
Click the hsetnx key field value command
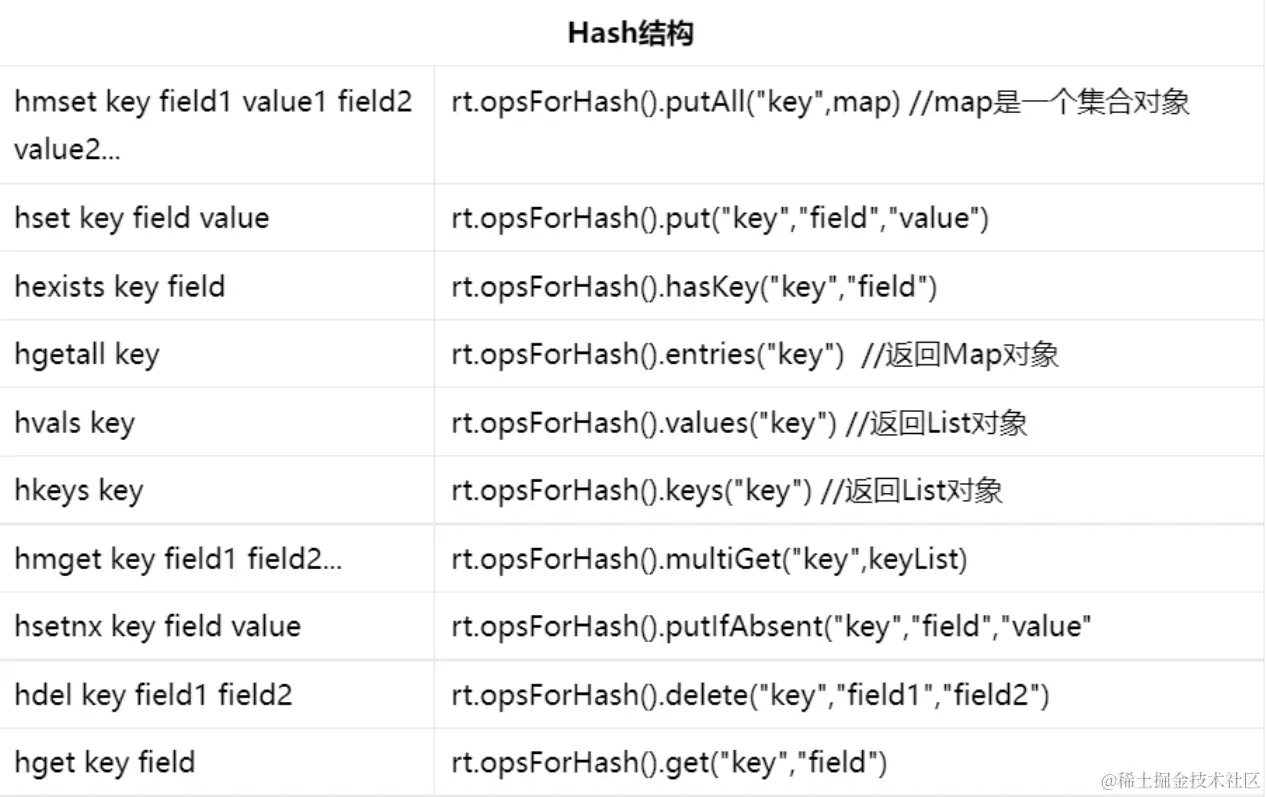[157, 627]
